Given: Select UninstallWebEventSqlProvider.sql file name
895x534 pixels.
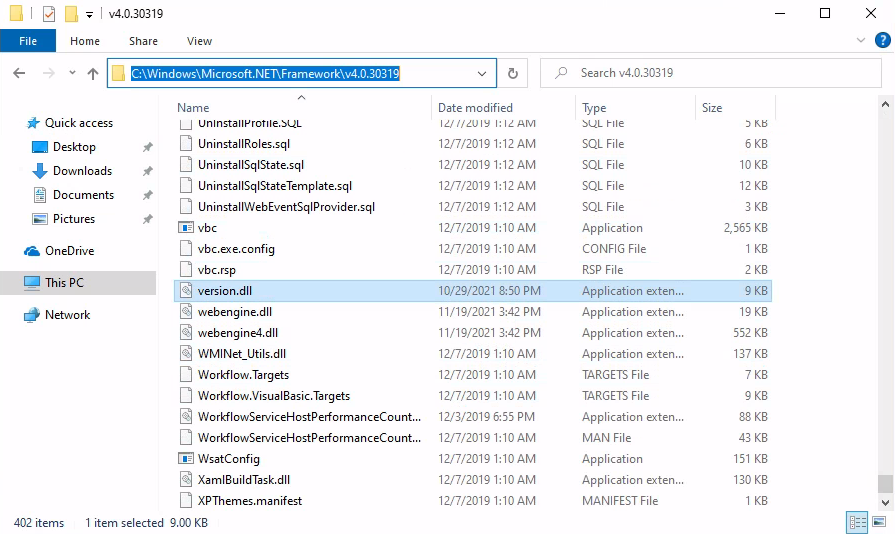Looking at the screenshot, I should (x=286, y=207).
